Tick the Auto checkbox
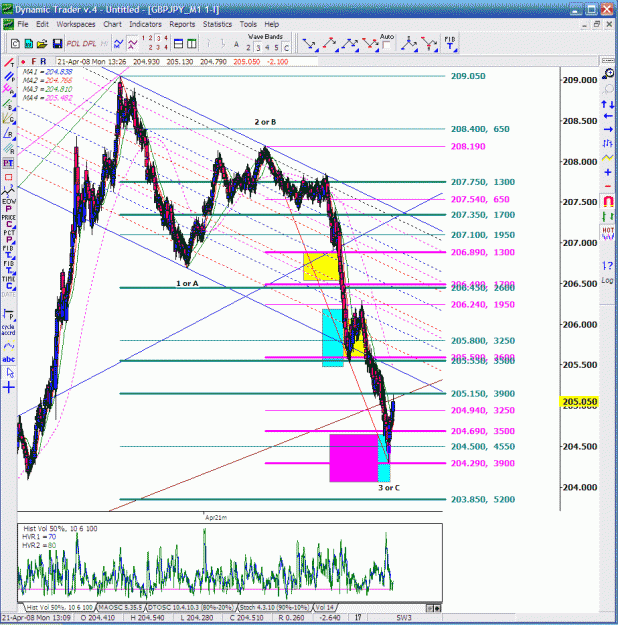The image size is (618, 625). [x=386, y=45]
